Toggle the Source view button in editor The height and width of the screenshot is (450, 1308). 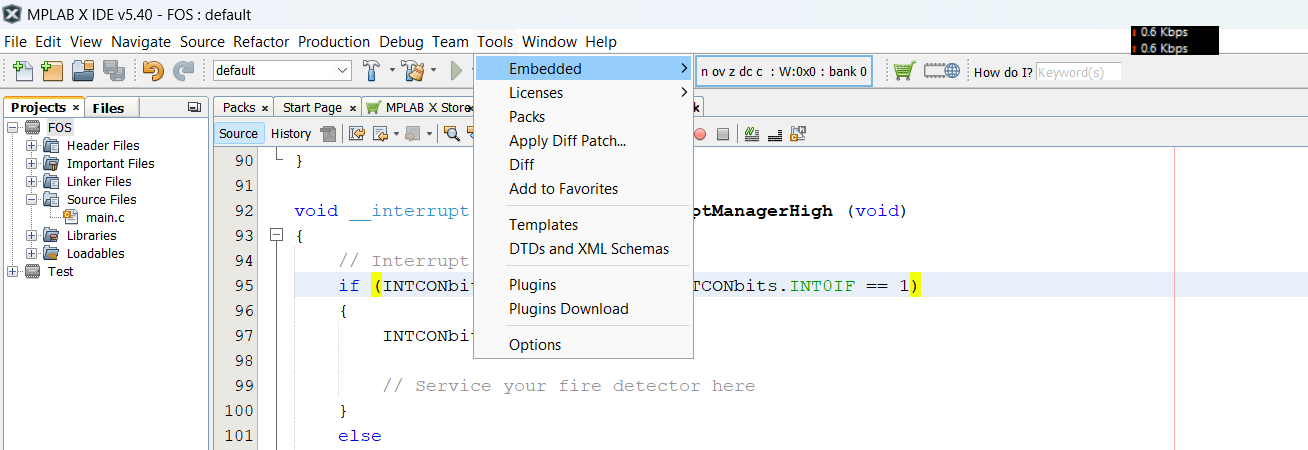click(x=238, y=134)
